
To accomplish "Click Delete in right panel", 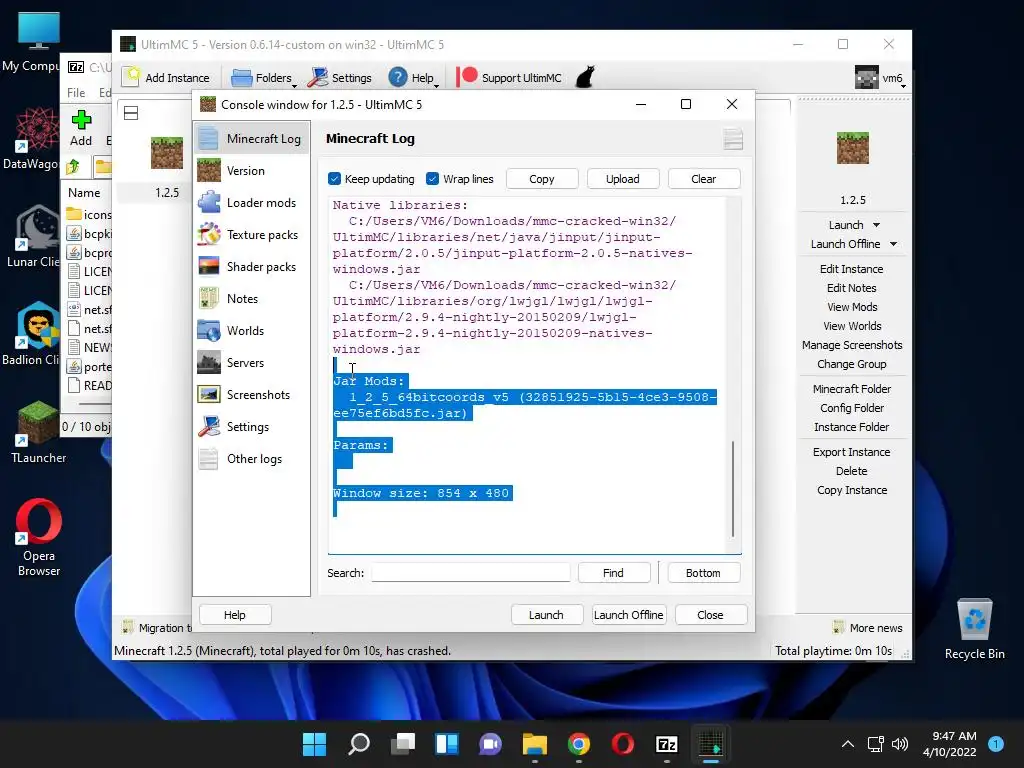I will point(852,471).
